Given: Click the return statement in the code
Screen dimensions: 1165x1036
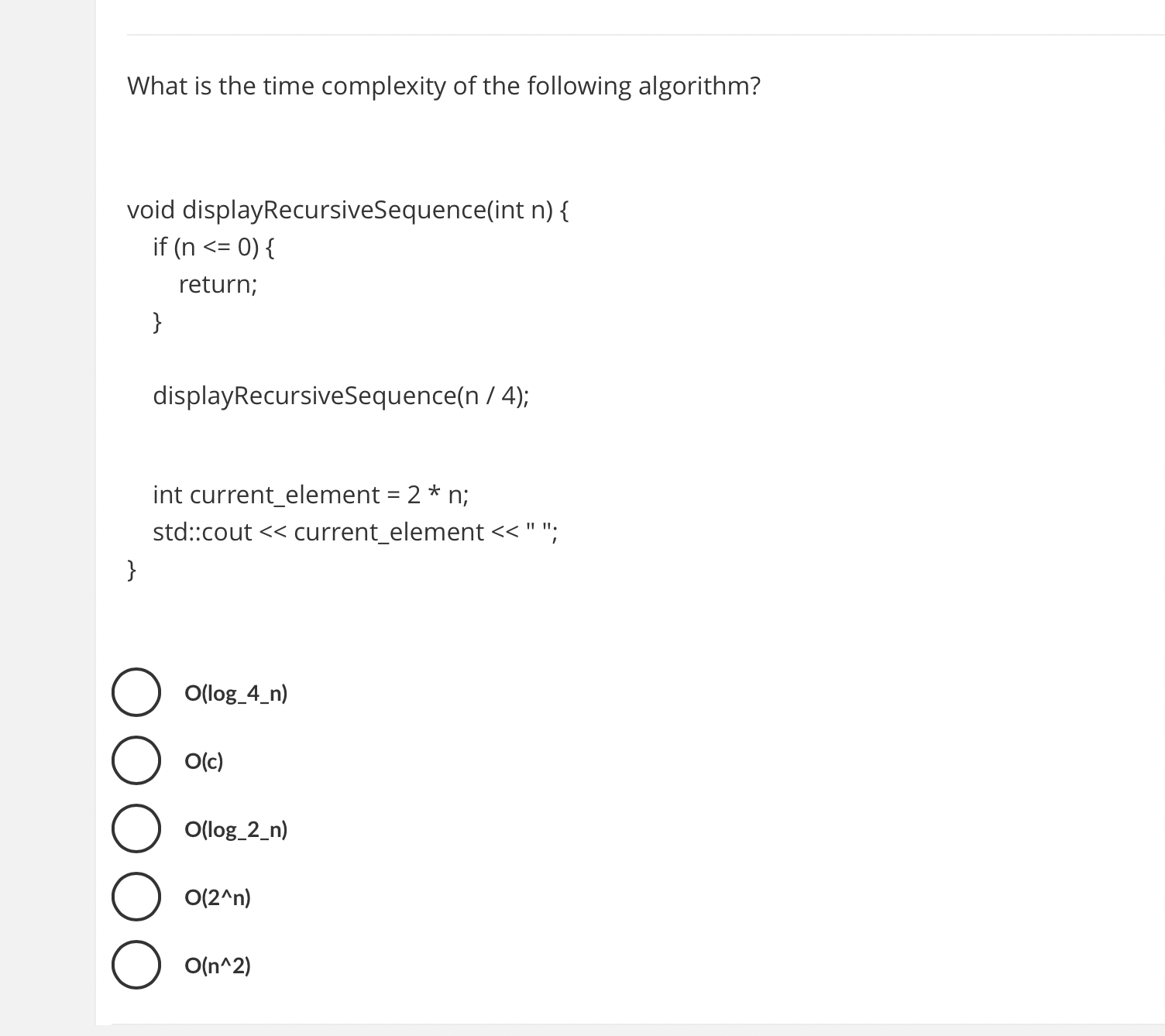Looking at the screenshot, I should point(218,284).
